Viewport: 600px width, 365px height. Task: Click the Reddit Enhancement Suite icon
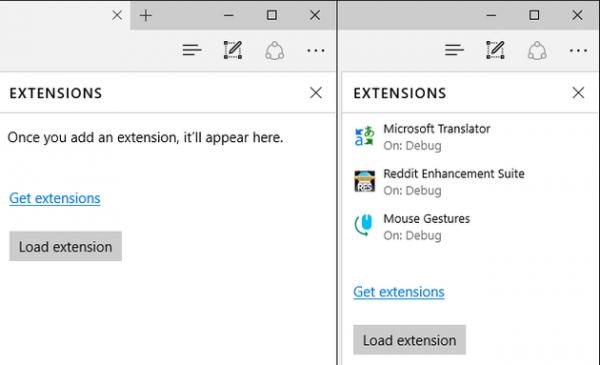tap(364, 181)
